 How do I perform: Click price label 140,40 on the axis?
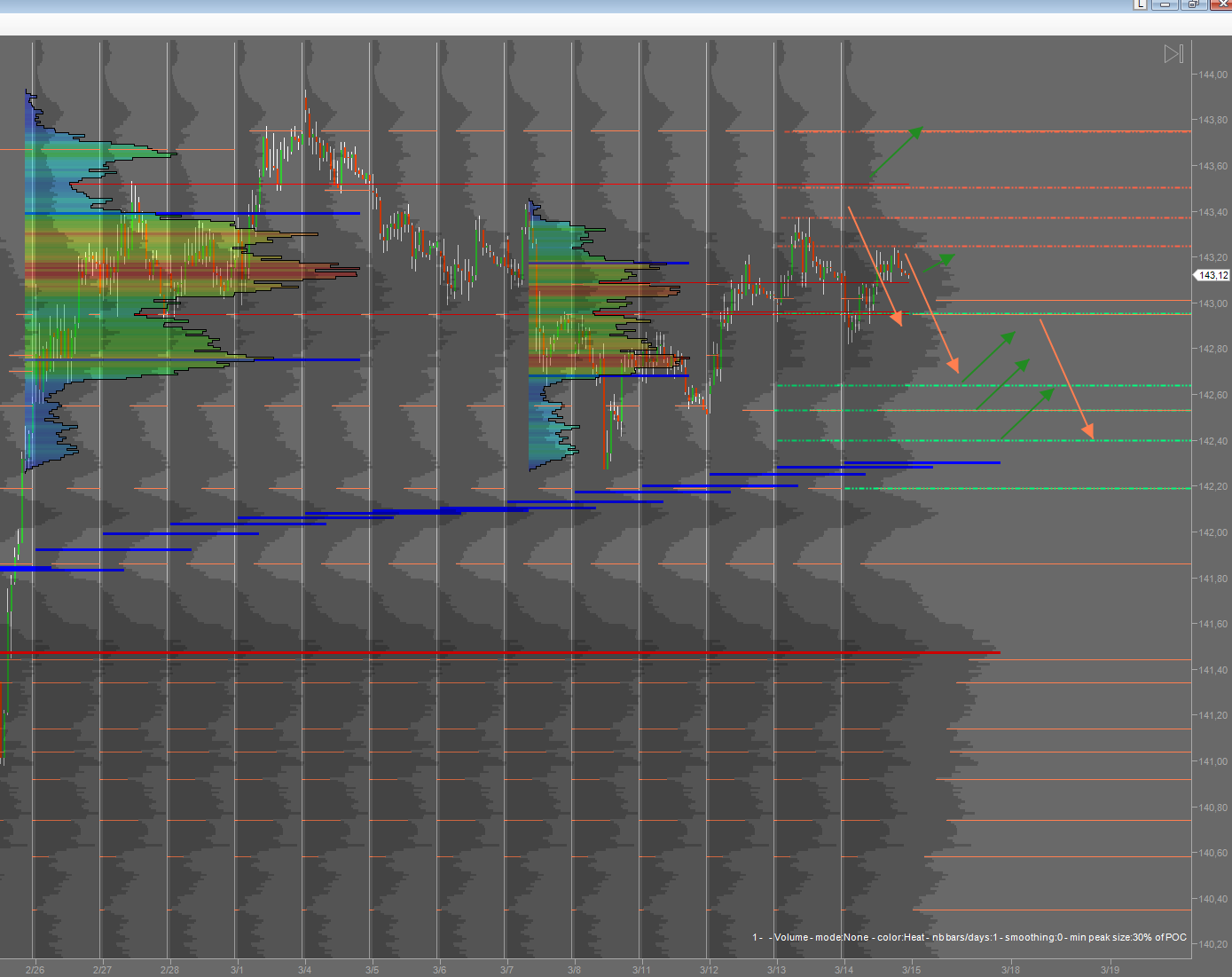1213,899
